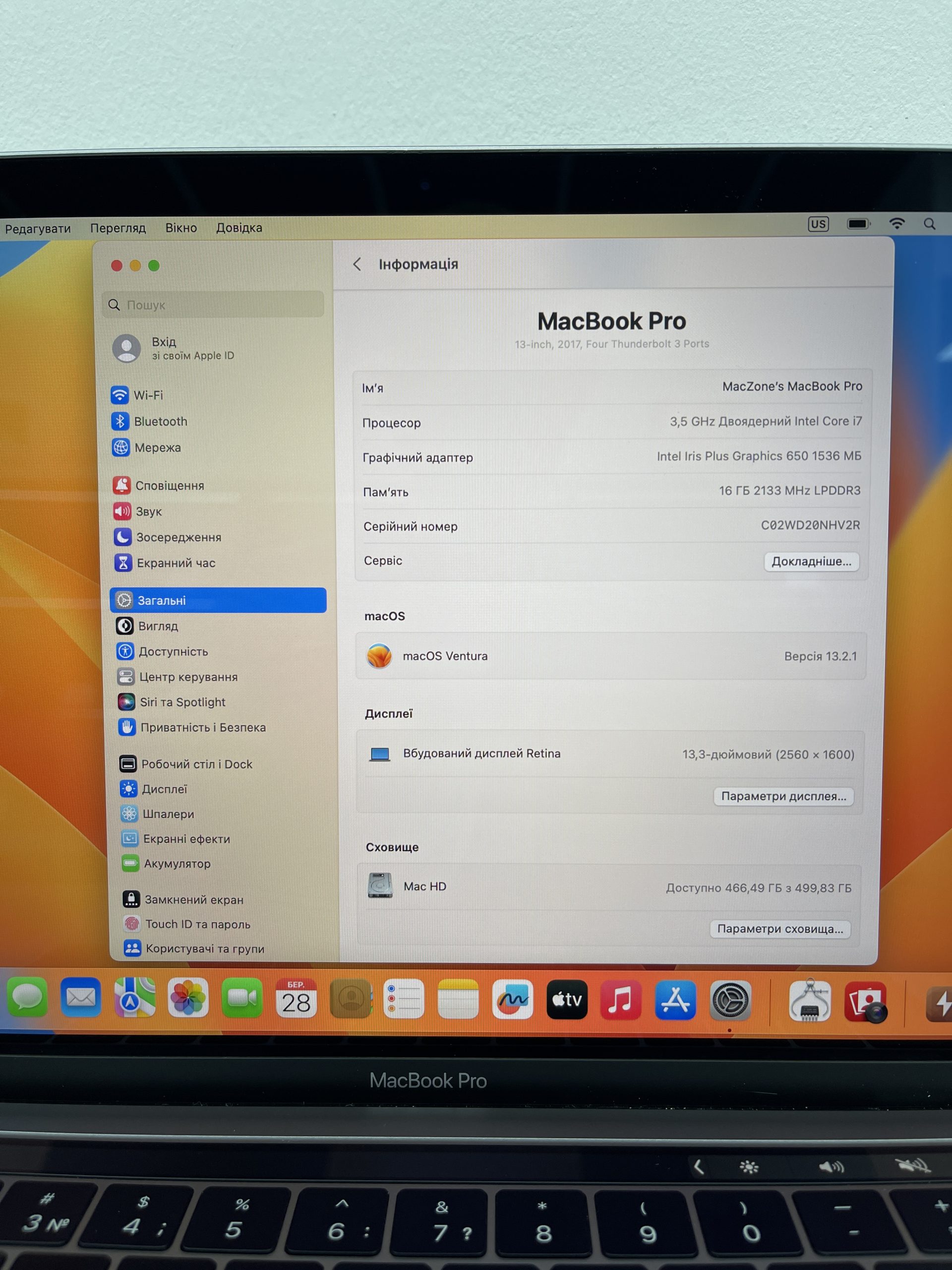Open the Довідка menu

point(239,227)
